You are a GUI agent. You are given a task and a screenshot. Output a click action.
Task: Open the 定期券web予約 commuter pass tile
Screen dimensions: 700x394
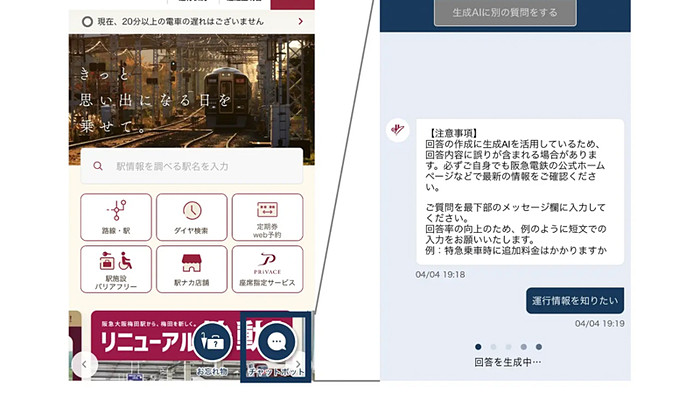(267, 217)
